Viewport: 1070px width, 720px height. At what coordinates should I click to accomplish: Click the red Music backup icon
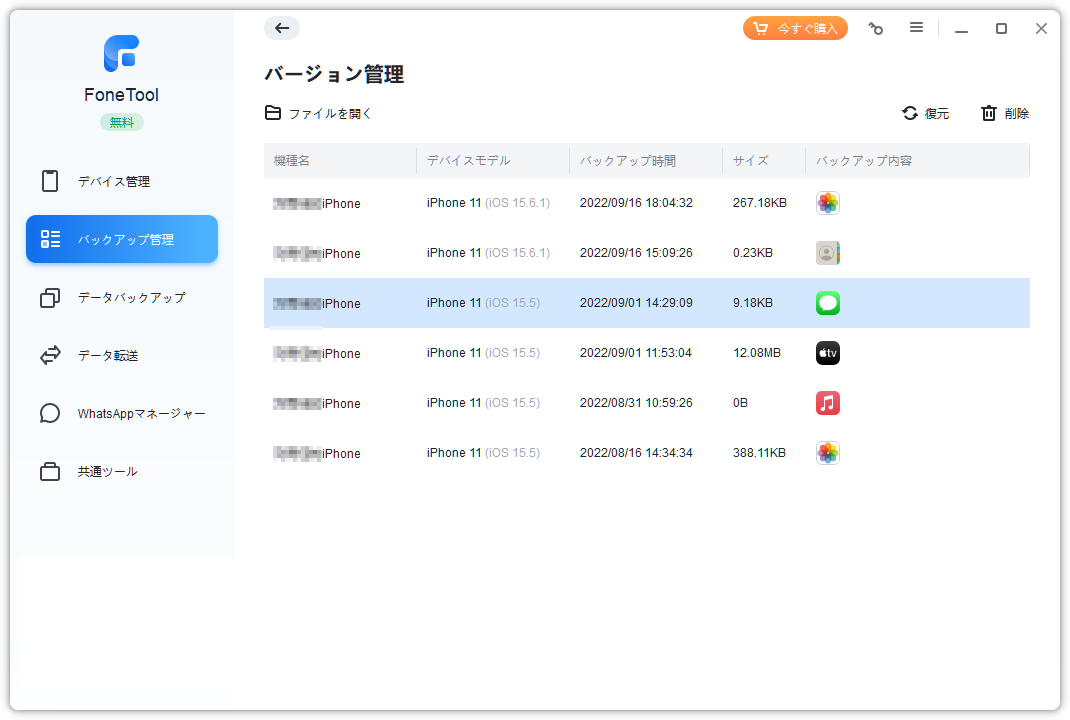pos(827,403)
